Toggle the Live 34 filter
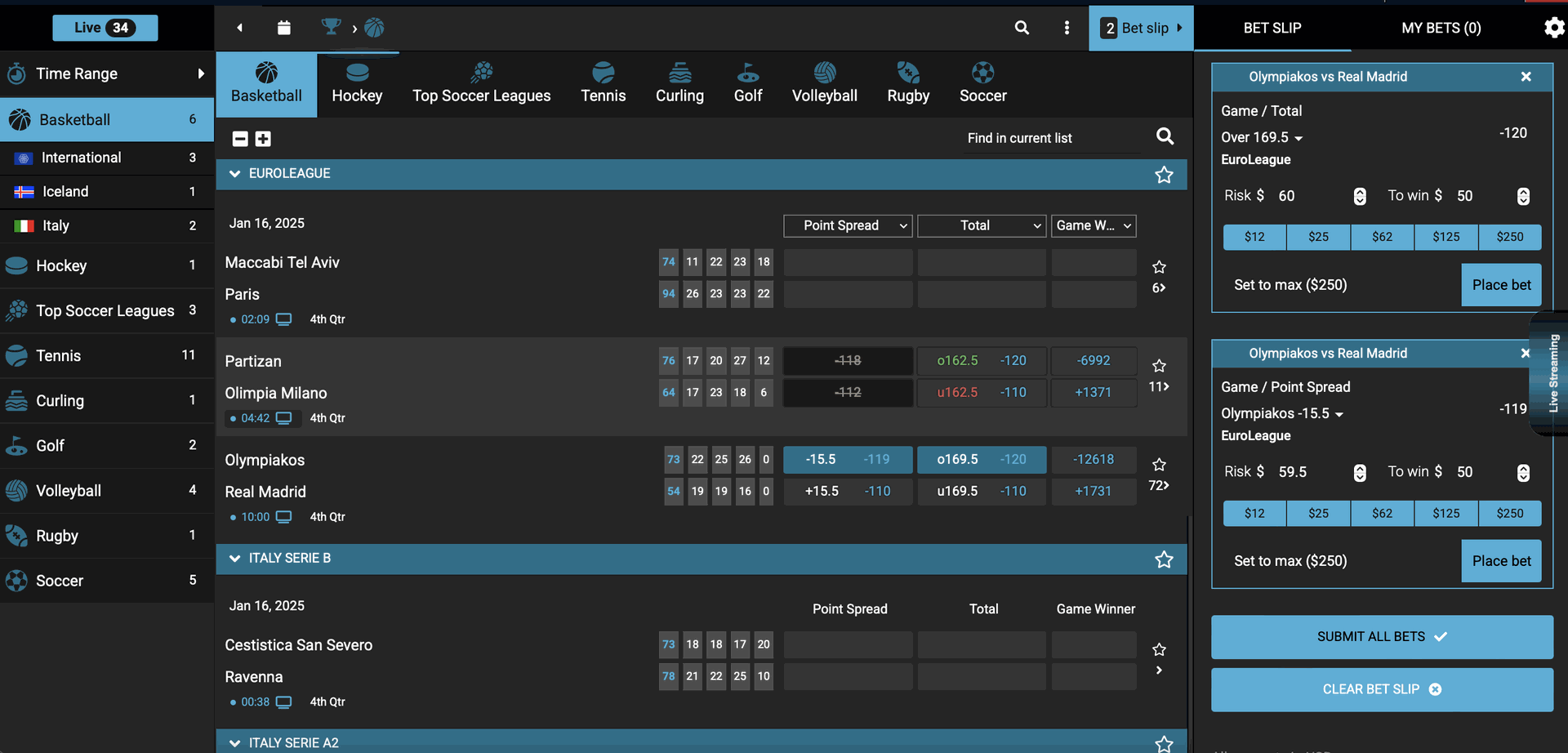Image resolution: width=1568 pixels, height=753 pixels. click(105, 28)
